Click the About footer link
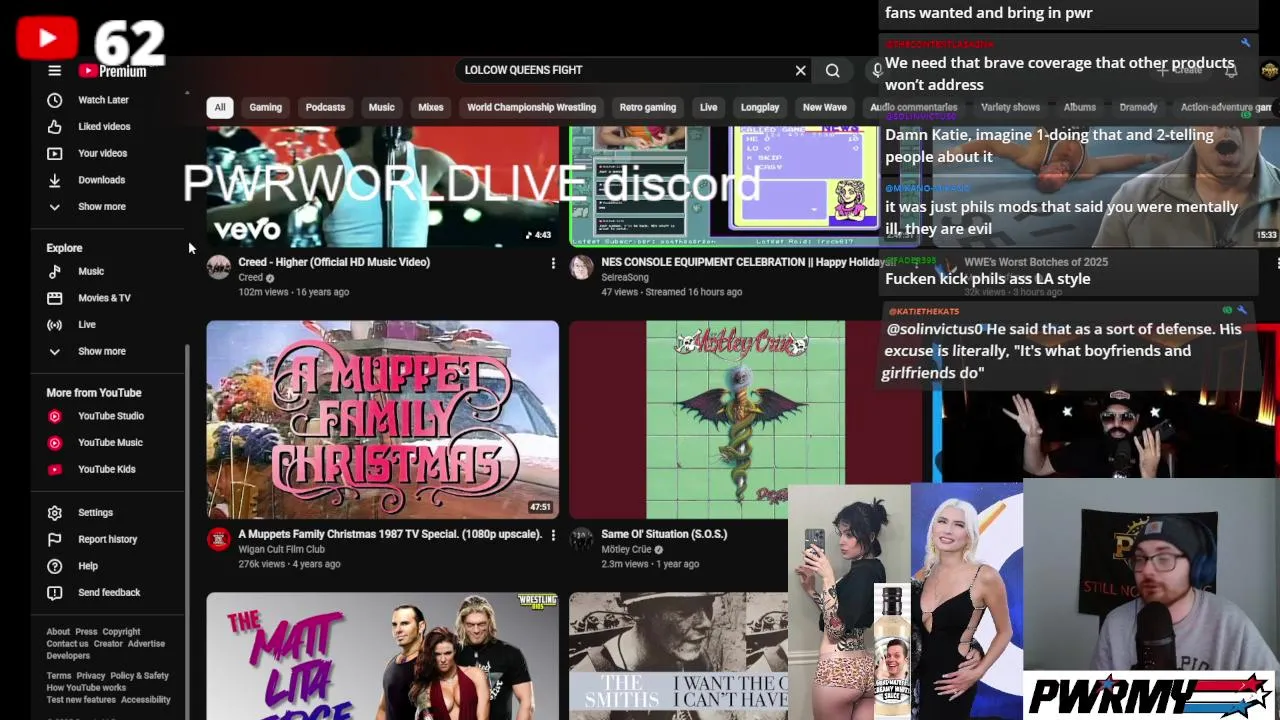The height and width of the screenshot is (720, 1280). coord(58,632)
